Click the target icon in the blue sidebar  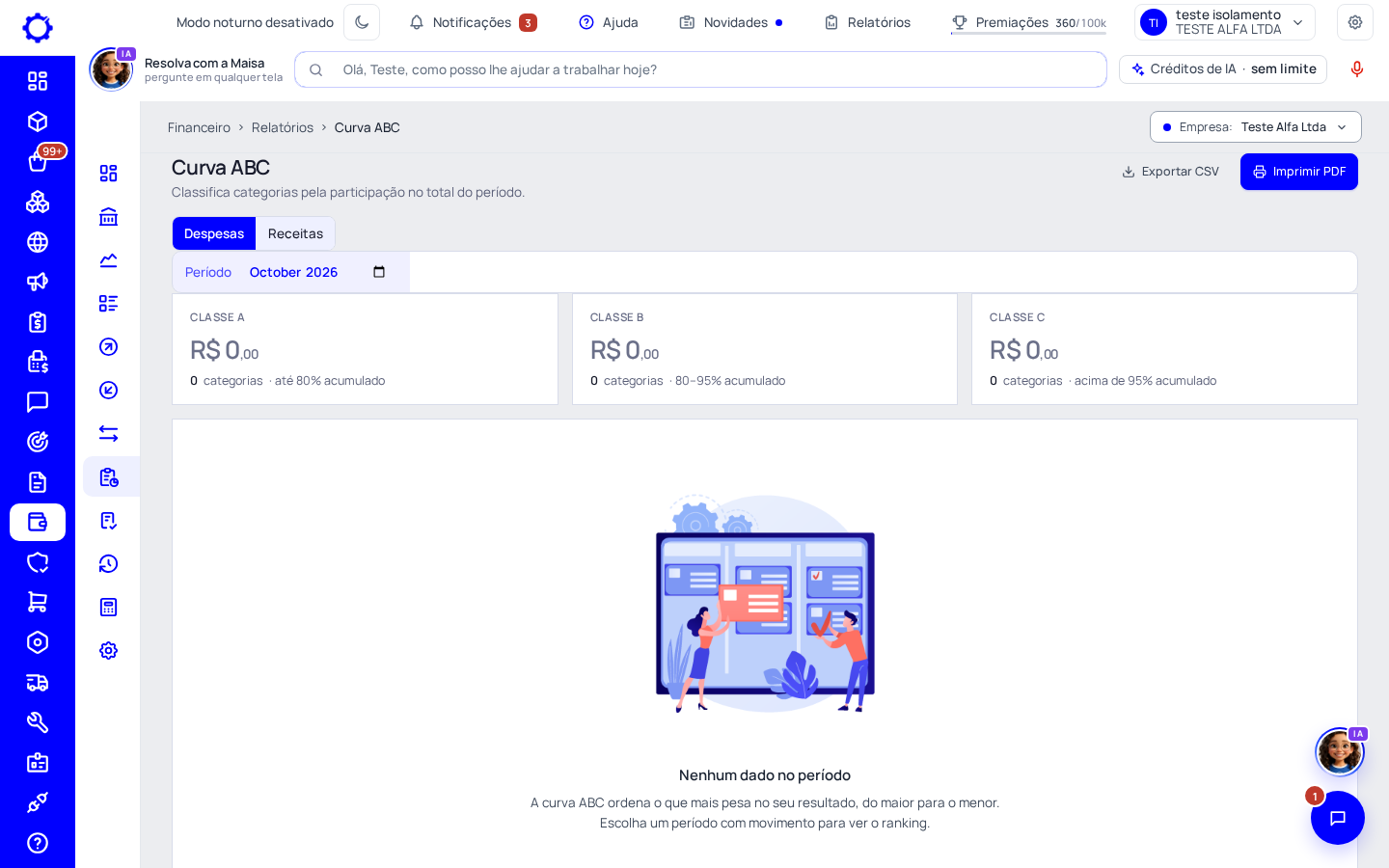point(38,442)
